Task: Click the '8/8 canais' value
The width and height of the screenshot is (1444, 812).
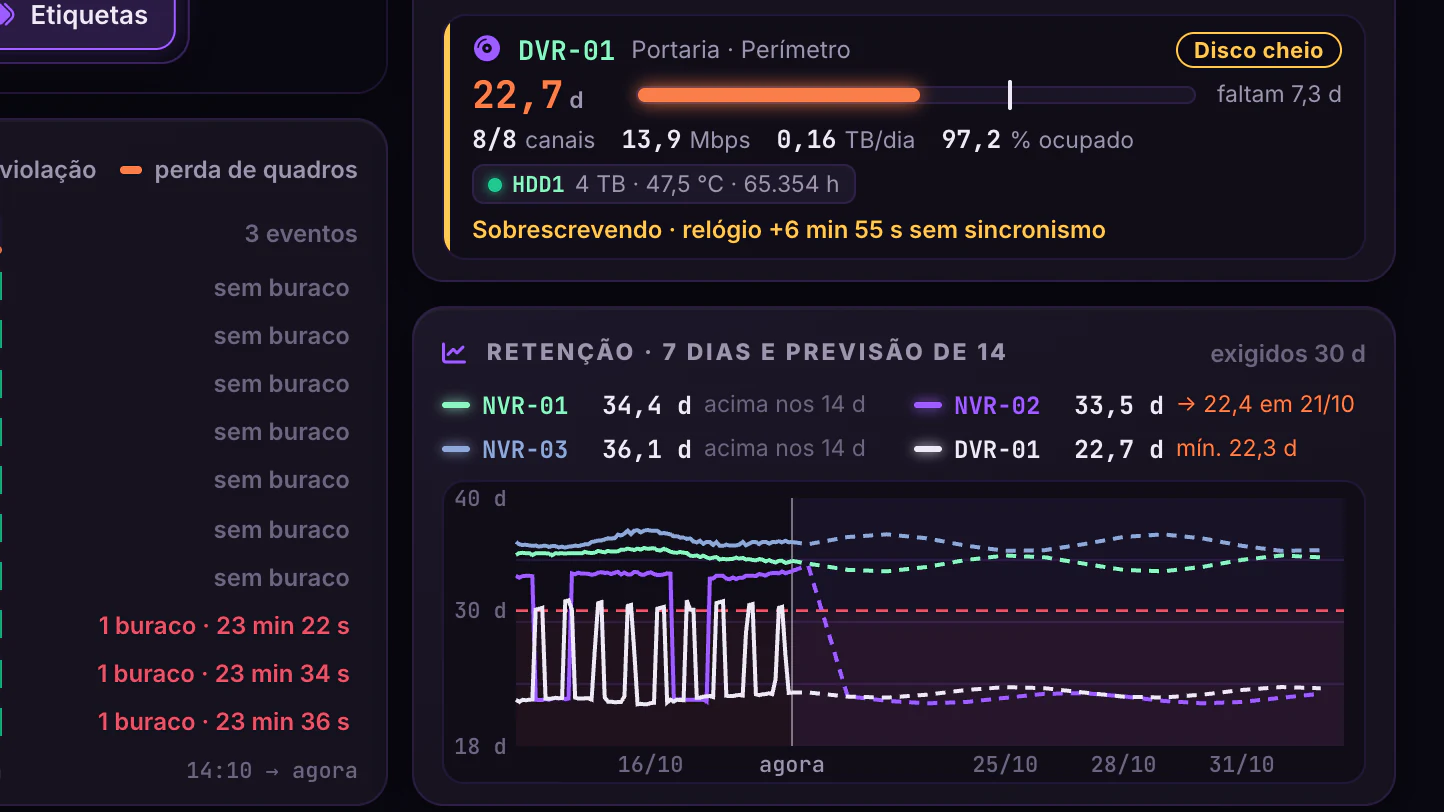Action: pos(534,140)
